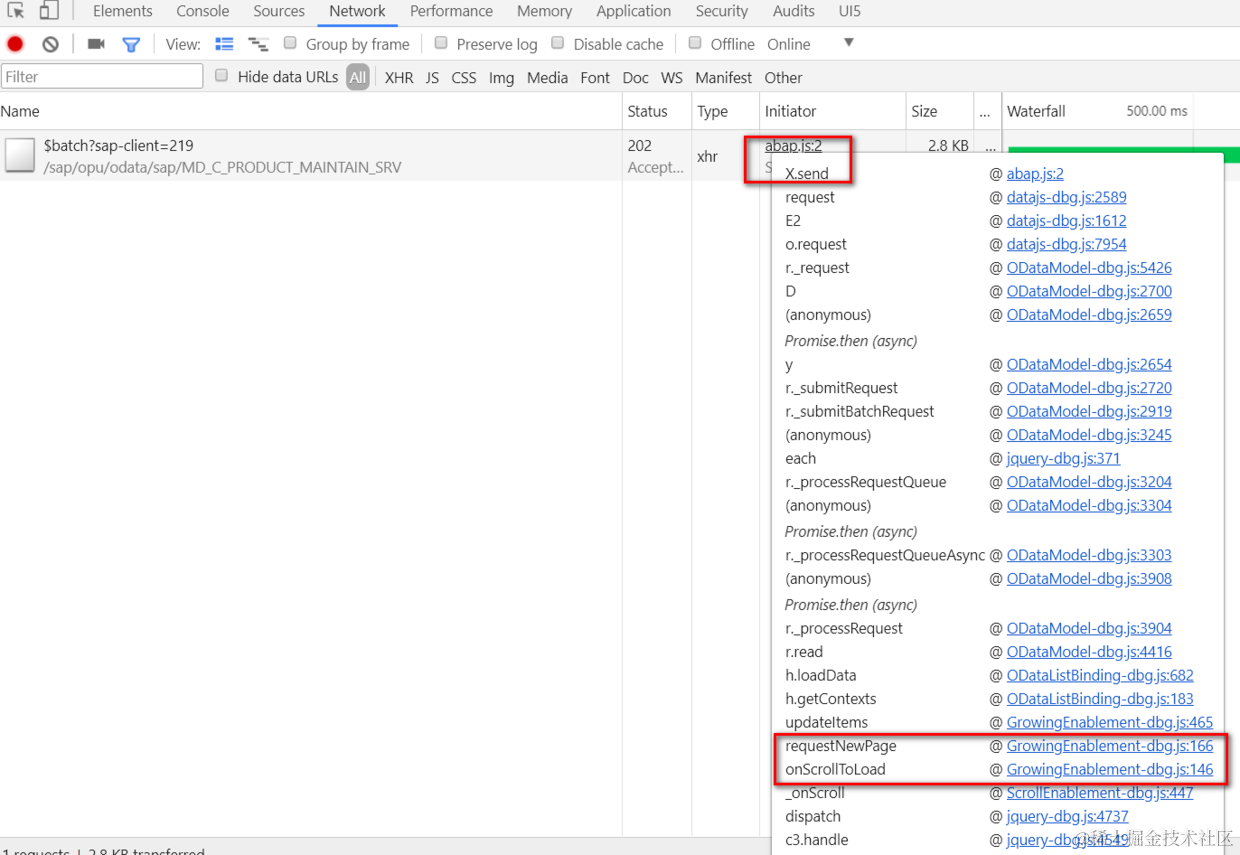Toggle the device toolbar icon
Image resolution: width=1240 pixels, height=855 pixels.
click(x=49, y=11)
